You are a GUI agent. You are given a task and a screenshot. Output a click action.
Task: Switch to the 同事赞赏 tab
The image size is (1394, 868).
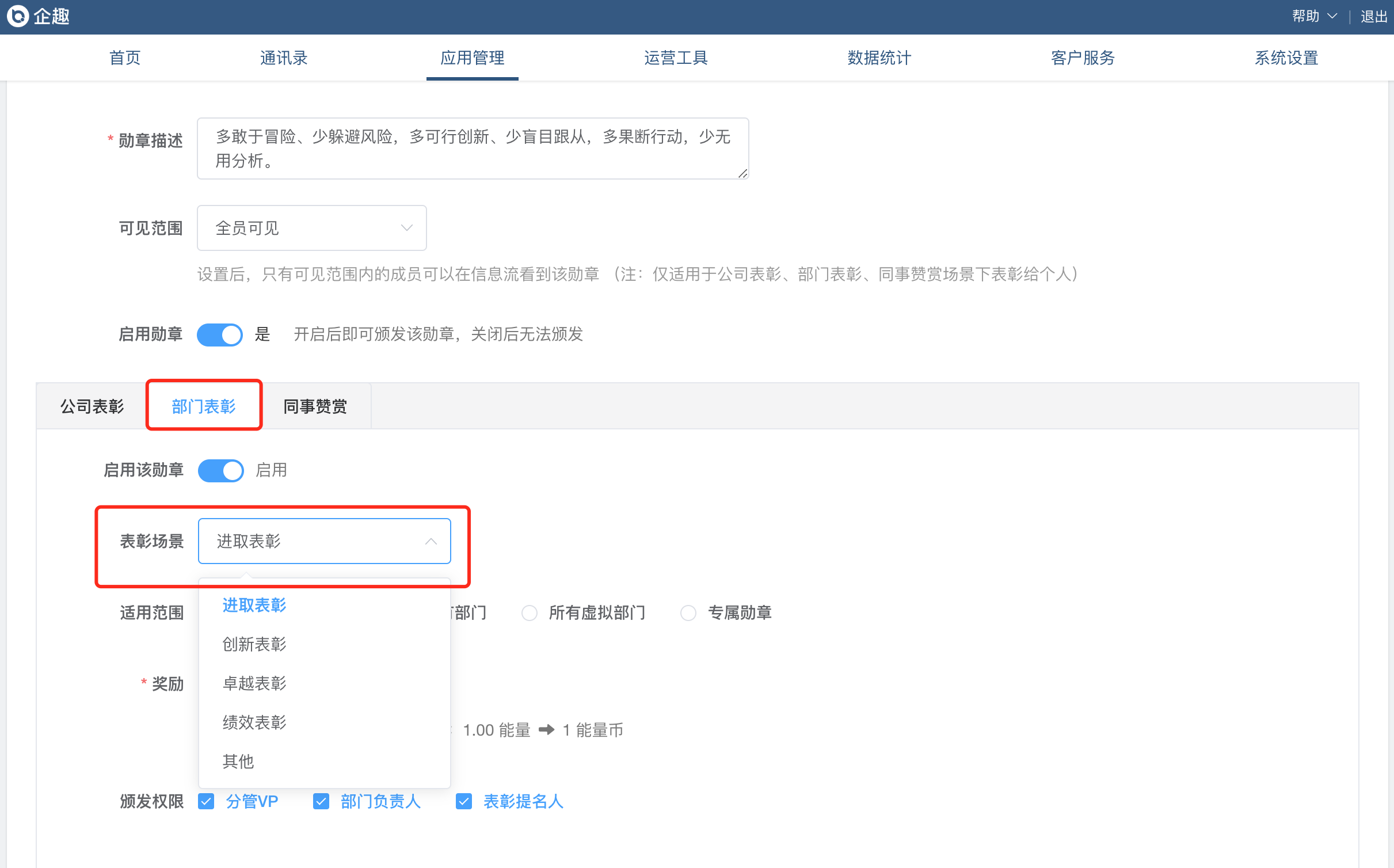point(315,406)
